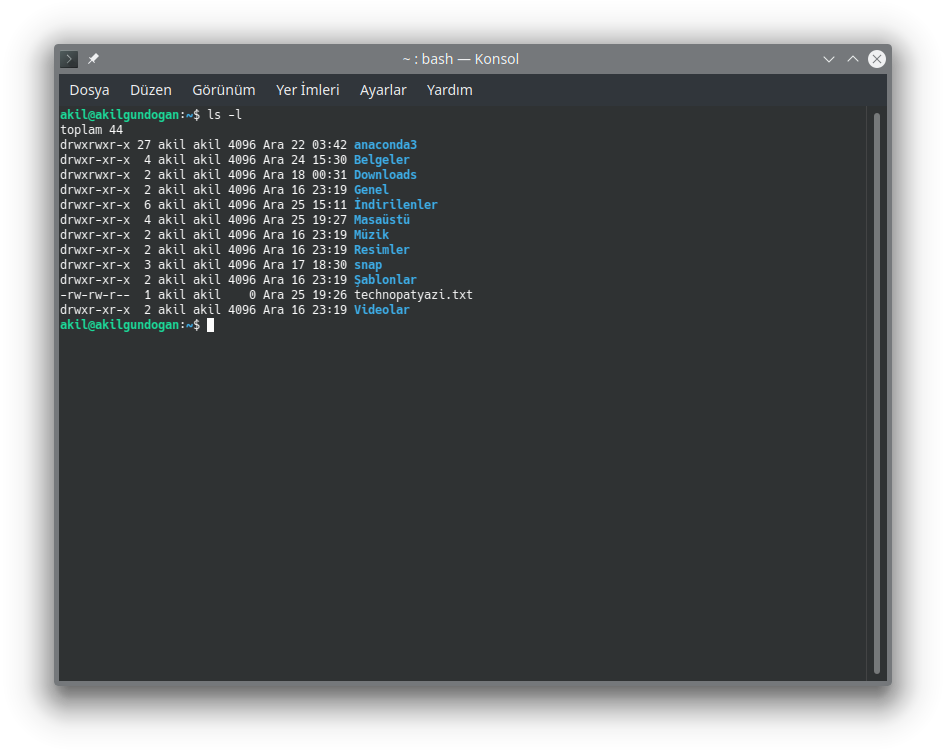Image resolution: width=946 pixels, height=753 pixels.
Task: Click the Konsole terminal icon in title bar
Action: tap(69, 59)
